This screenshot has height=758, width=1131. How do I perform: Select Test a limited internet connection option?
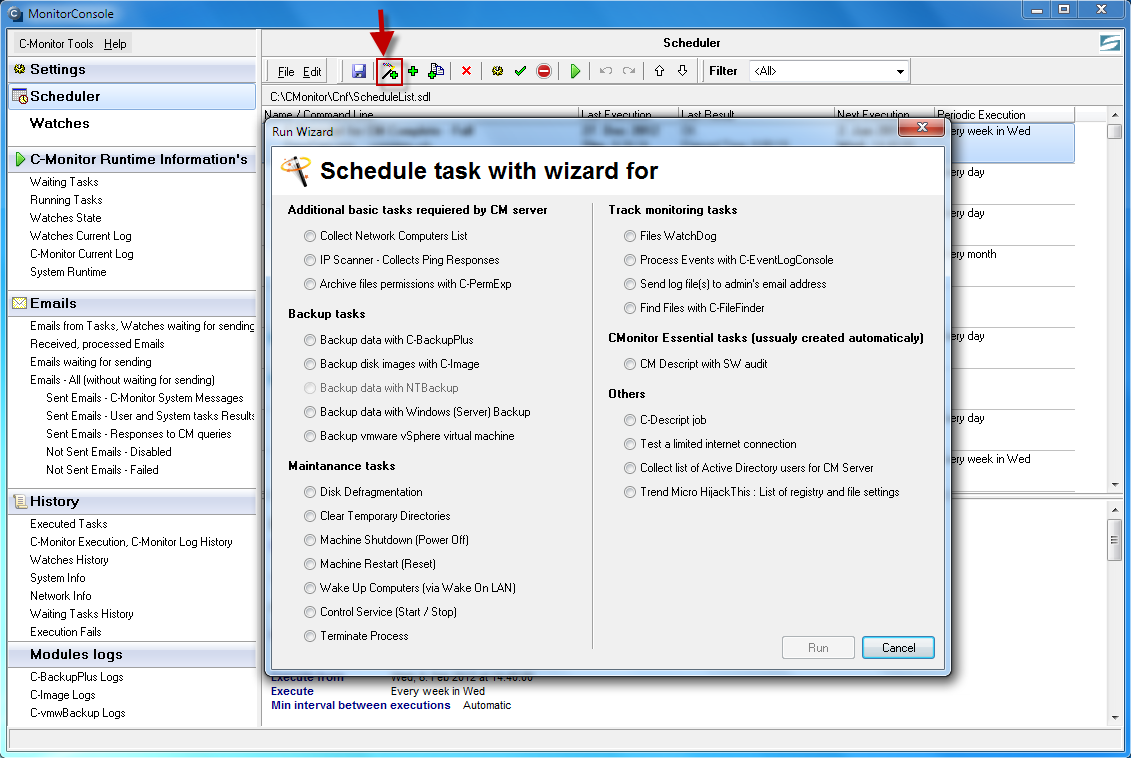630,444
